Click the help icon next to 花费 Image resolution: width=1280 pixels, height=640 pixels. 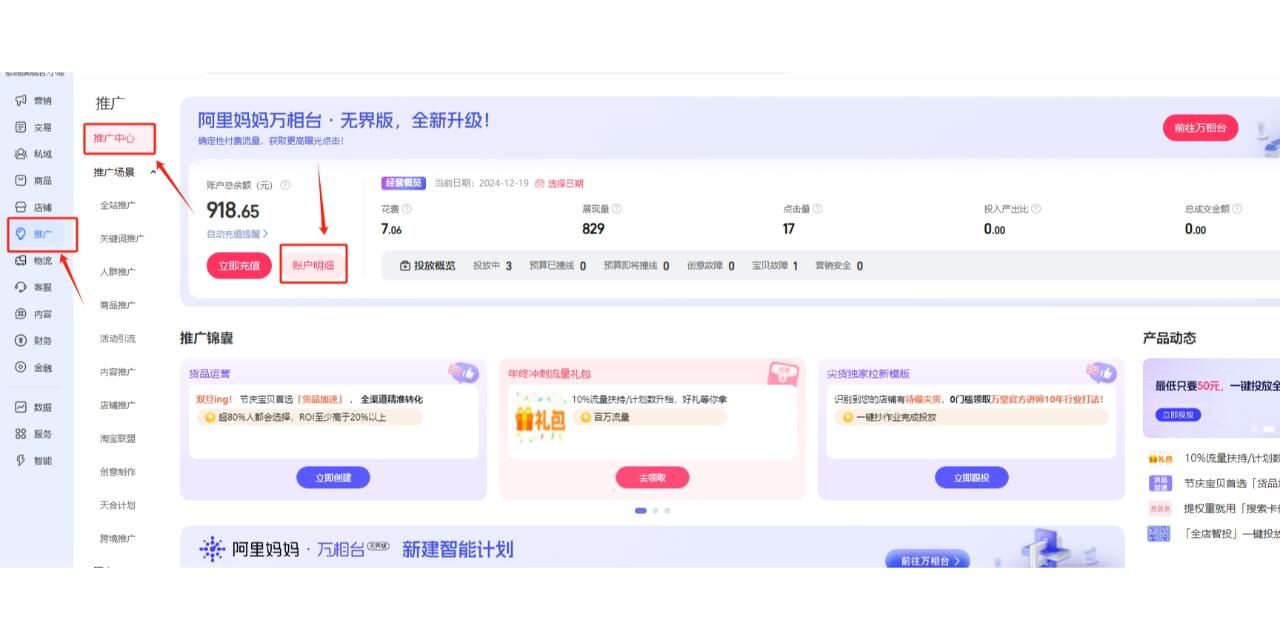click(x=406, y=209)
